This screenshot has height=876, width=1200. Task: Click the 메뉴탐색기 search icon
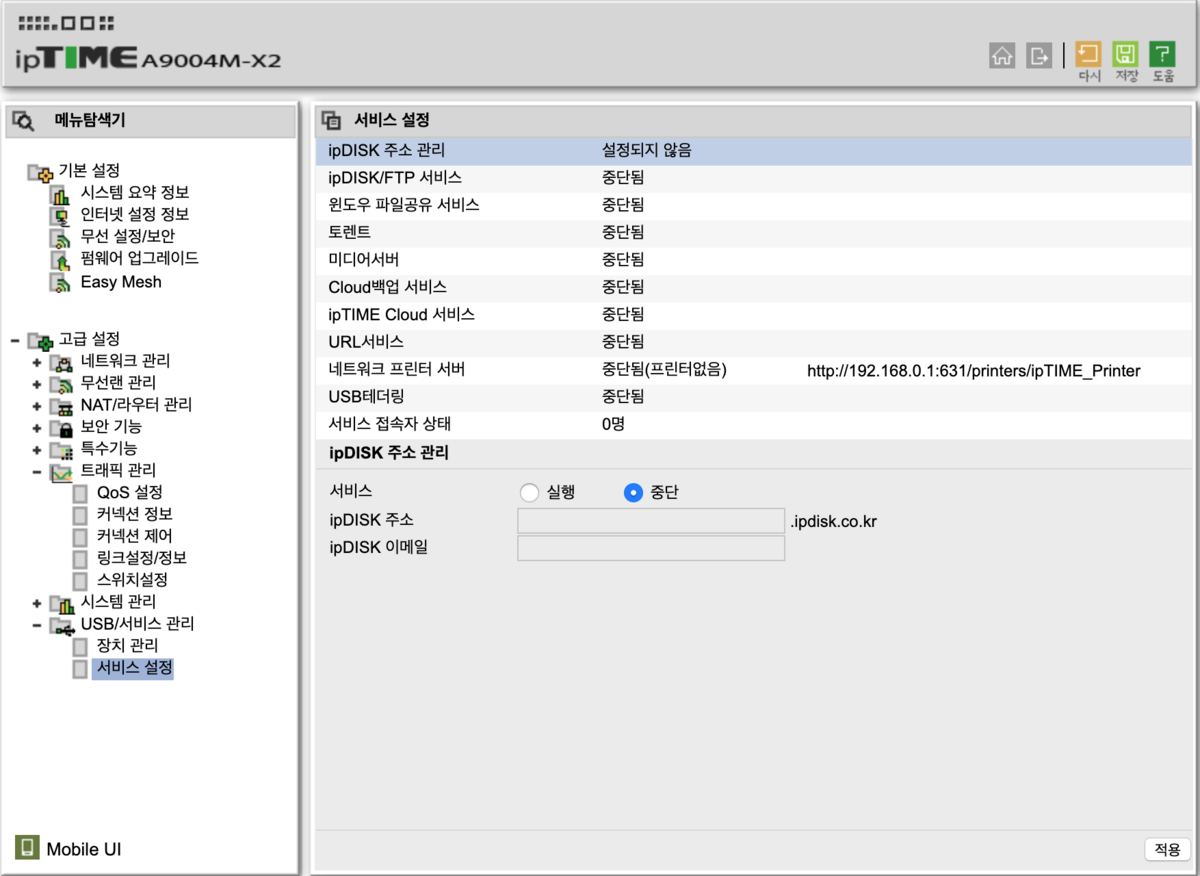[x=23, y=121]
